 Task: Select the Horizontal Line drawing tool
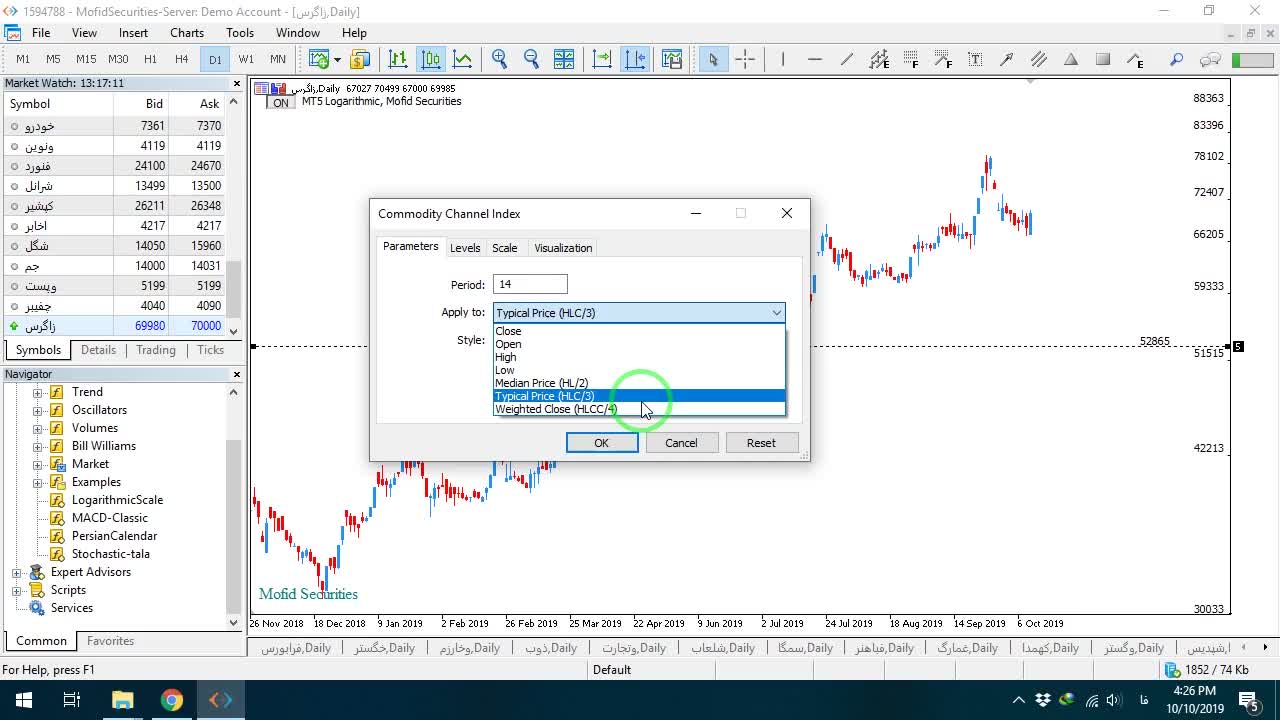pyautogui.click(x=815, y=59)
